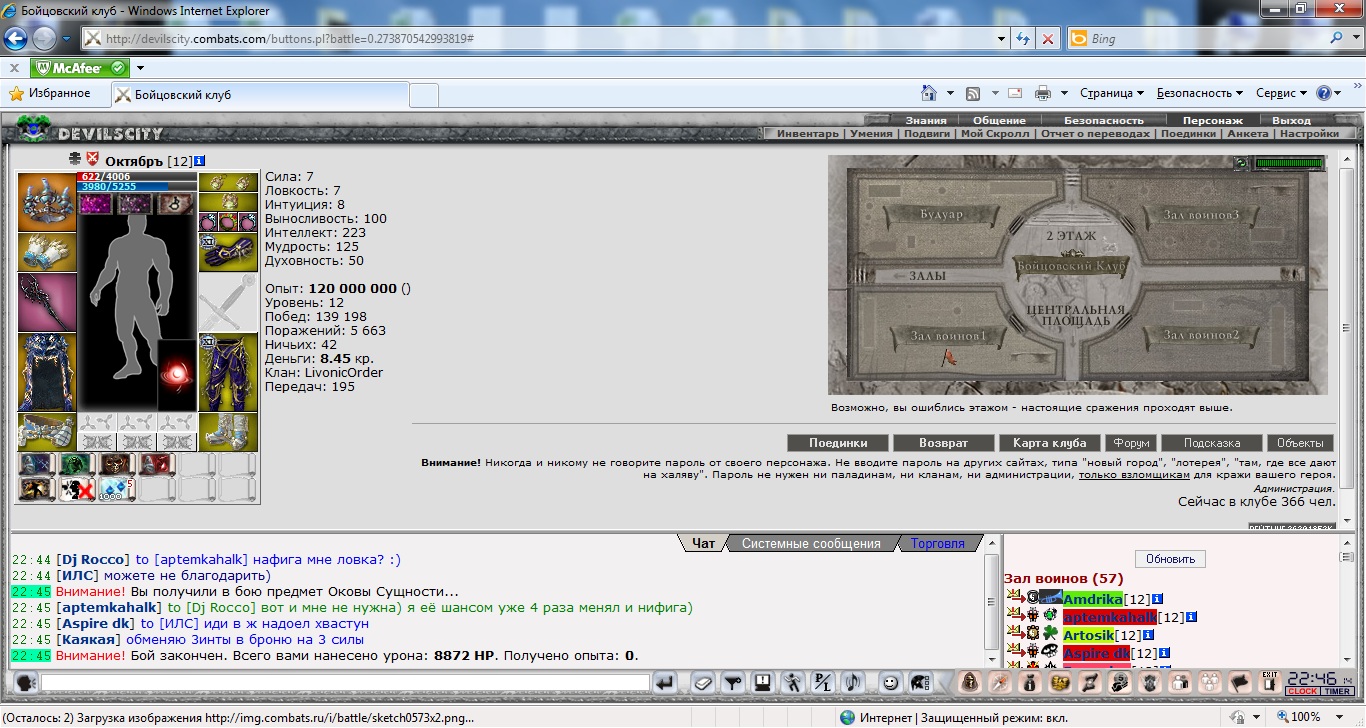
Task: Open the Персонаж game menu
Action: point(1212,120)
